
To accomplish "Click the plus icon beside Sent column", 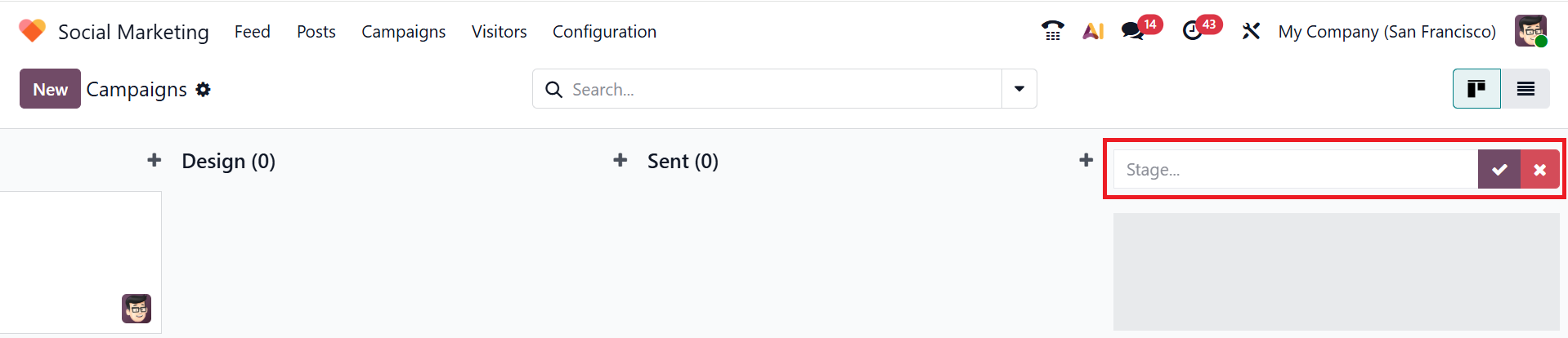I will click(x=620, y=160).
